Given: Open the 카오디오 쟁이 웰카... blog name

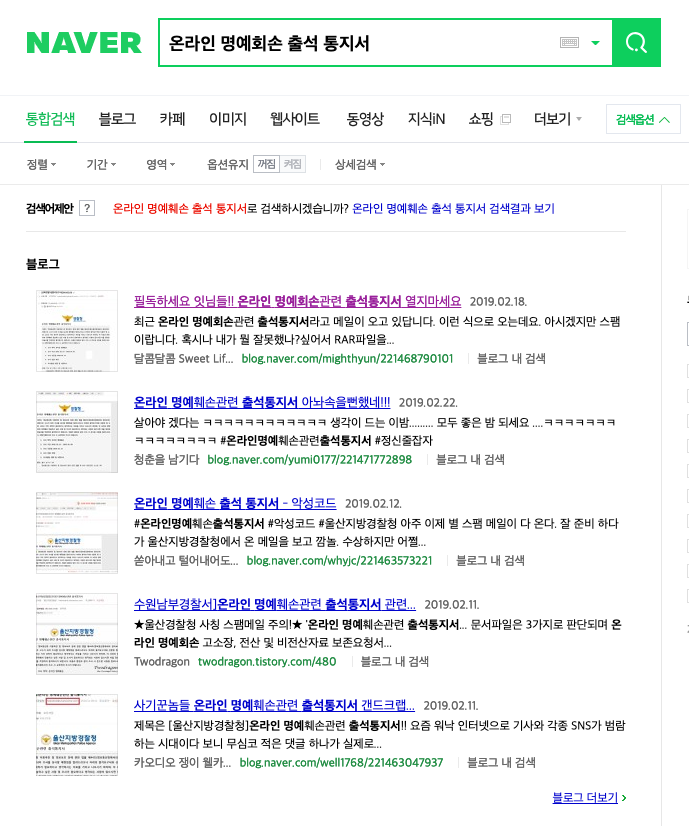Looking at the screenshot, I should pyautogui.click(x=182, y=763).
